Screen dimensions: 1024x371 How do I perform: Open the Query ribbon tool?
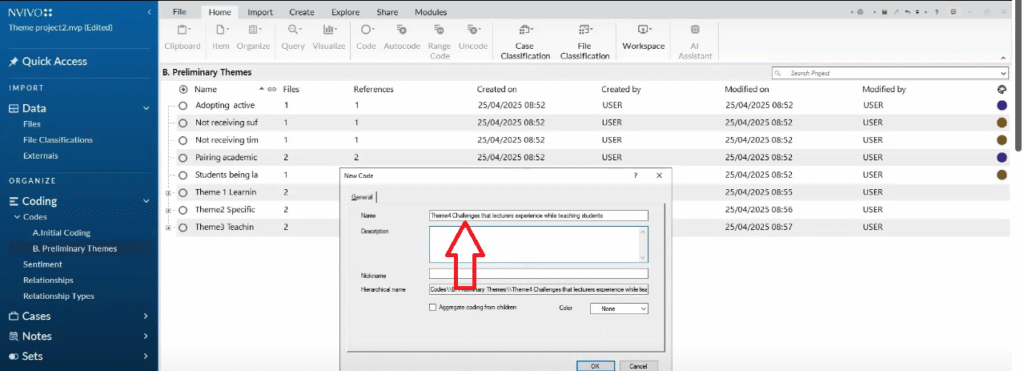point(293,37)
